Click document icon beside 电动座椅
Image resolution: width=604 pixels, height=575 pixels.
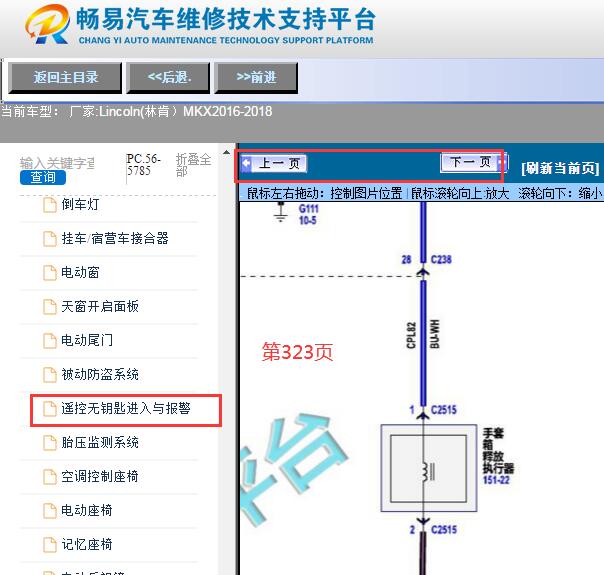point(49,511)
